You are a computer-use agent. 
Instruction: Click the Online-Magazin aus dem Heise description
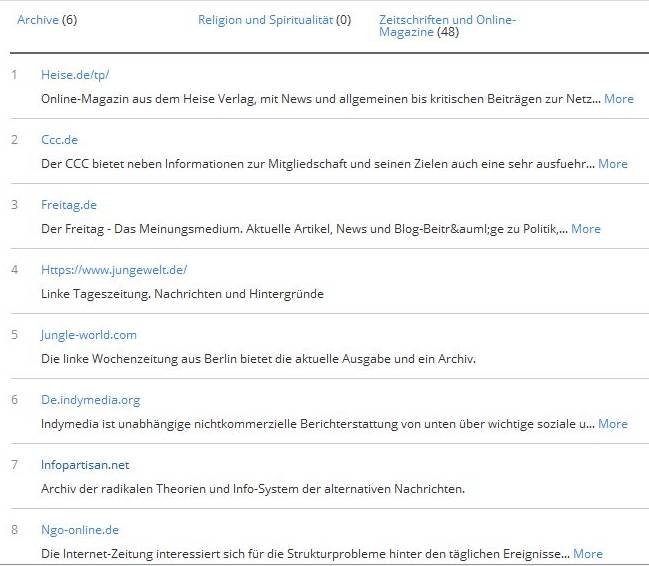tap(321, 99)
